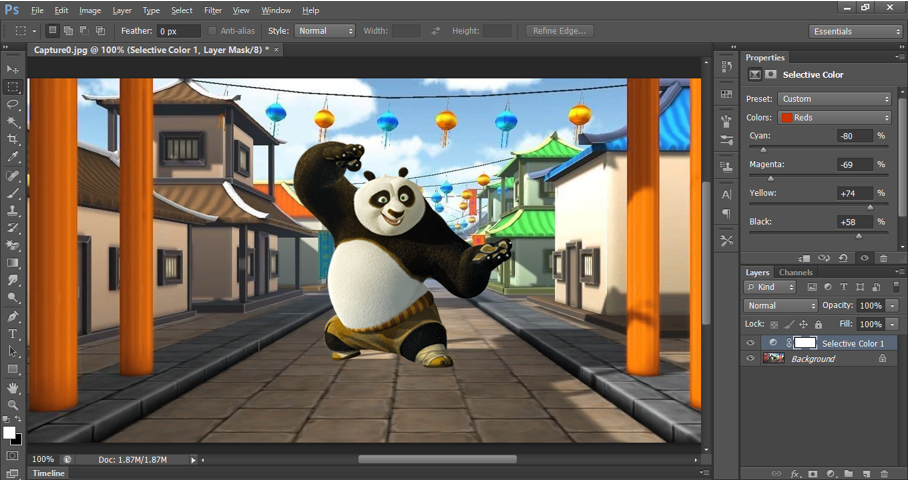The height and width of the screenshot is (481, 908).
Task: Toggle lock image pixels brush icon
Action: (789, 325)
